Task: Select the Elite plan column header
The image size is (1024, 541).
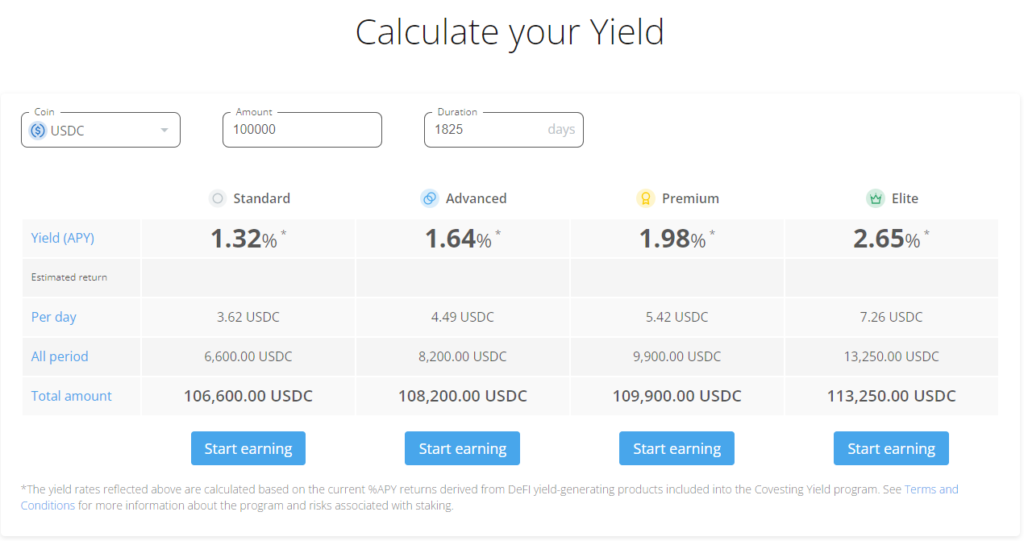Action: pyautogui.click(x=904, y=198)
